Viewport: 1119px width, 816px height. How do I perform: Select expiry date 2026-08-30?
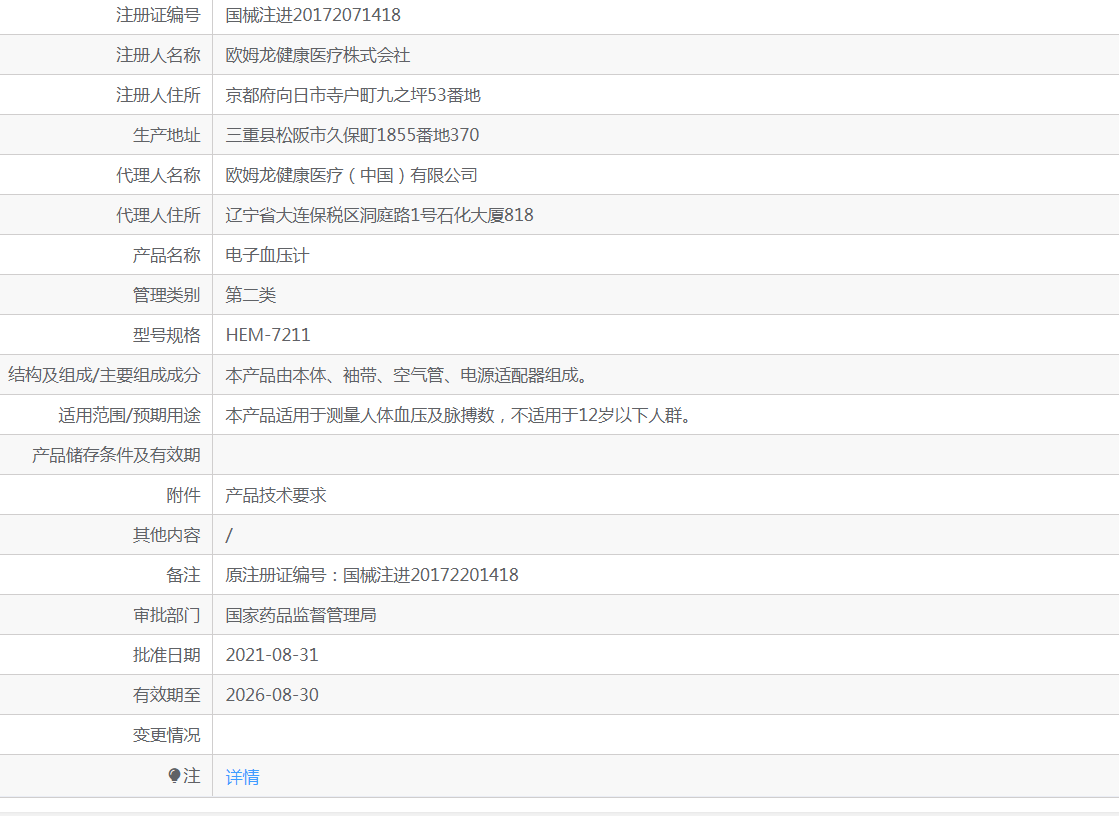pos(272,695)
